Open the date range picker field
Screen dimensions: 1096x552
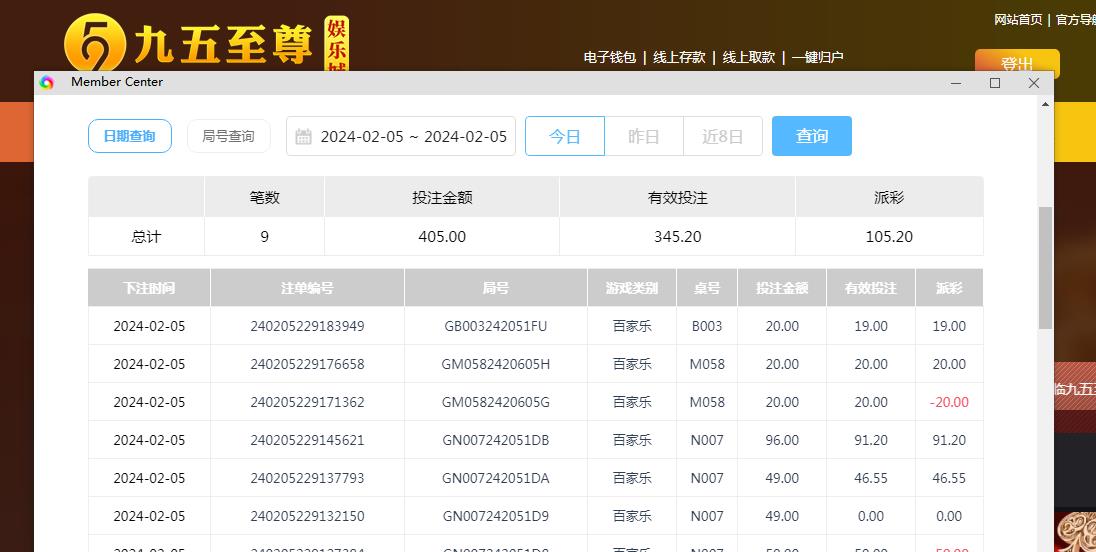412,136
